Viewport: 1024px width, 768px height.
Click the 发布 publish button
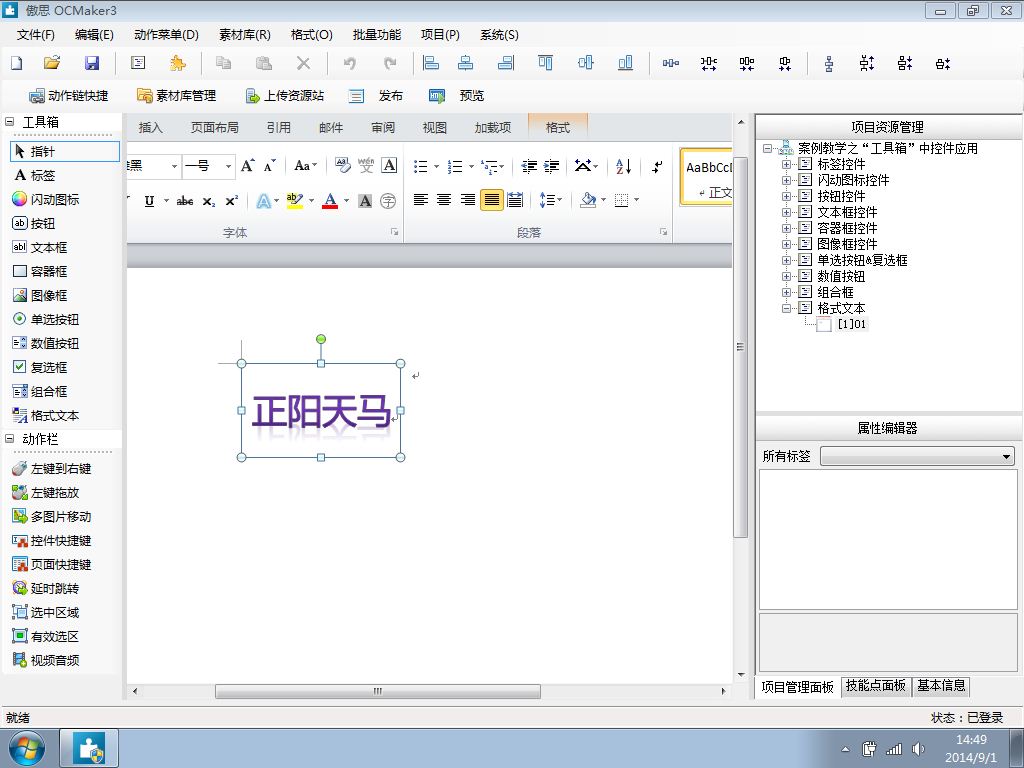[376, 96]
